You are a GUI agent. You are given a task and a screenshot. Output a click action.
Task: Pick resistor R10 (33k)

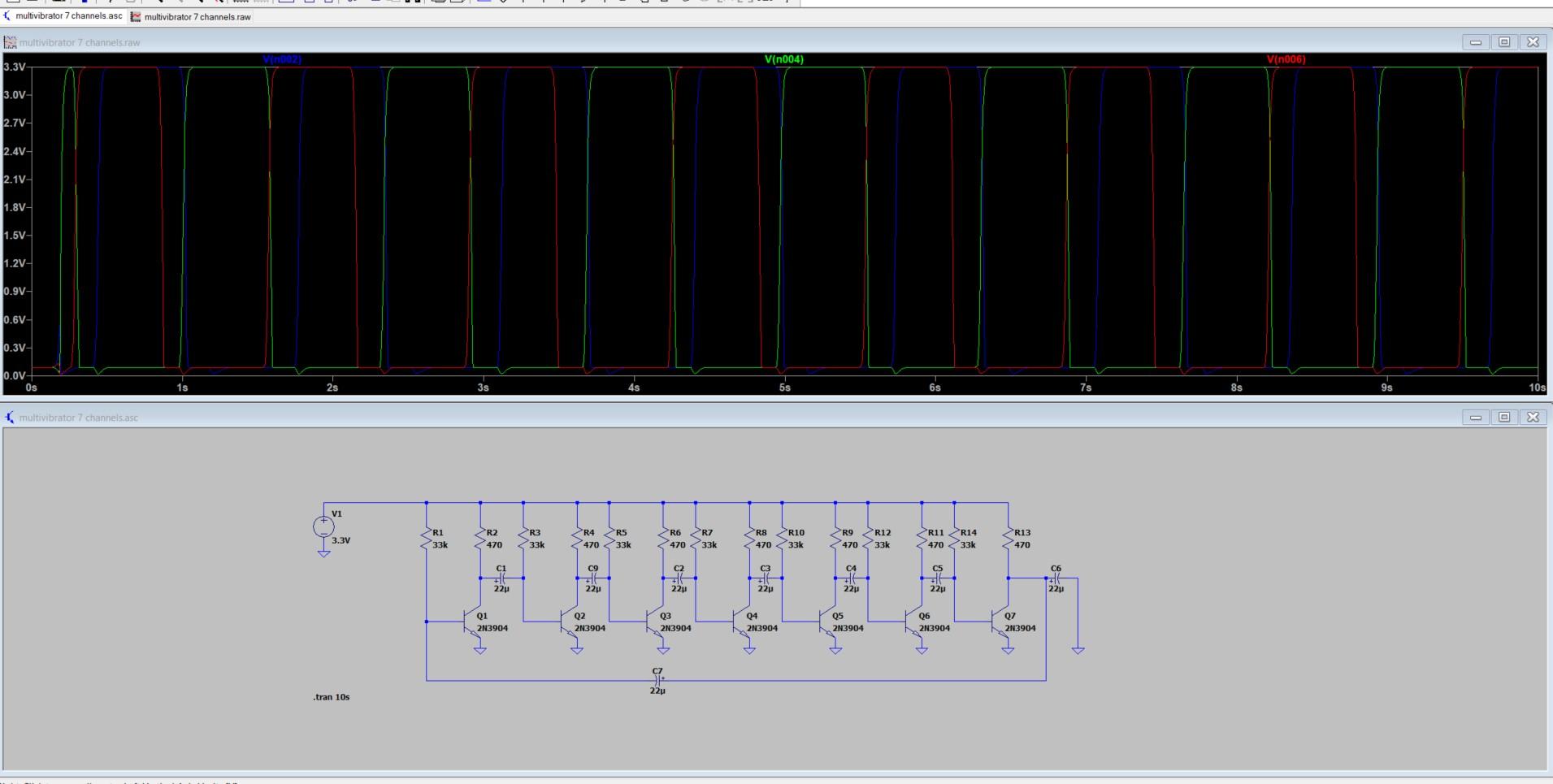[x=782, y=539]
